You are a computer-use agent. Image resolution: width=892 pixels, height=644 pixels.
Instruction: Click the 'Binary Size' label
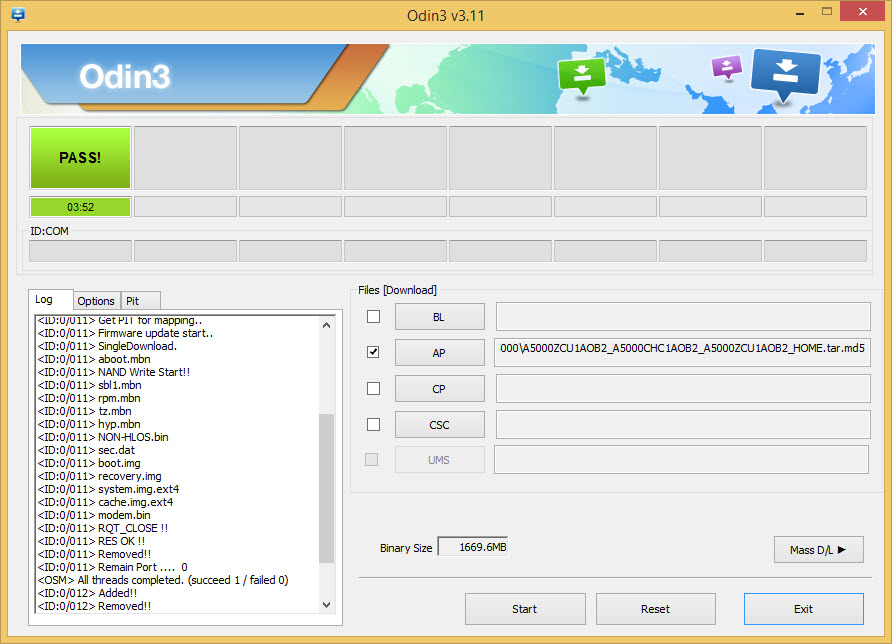(x=406, y=548)
